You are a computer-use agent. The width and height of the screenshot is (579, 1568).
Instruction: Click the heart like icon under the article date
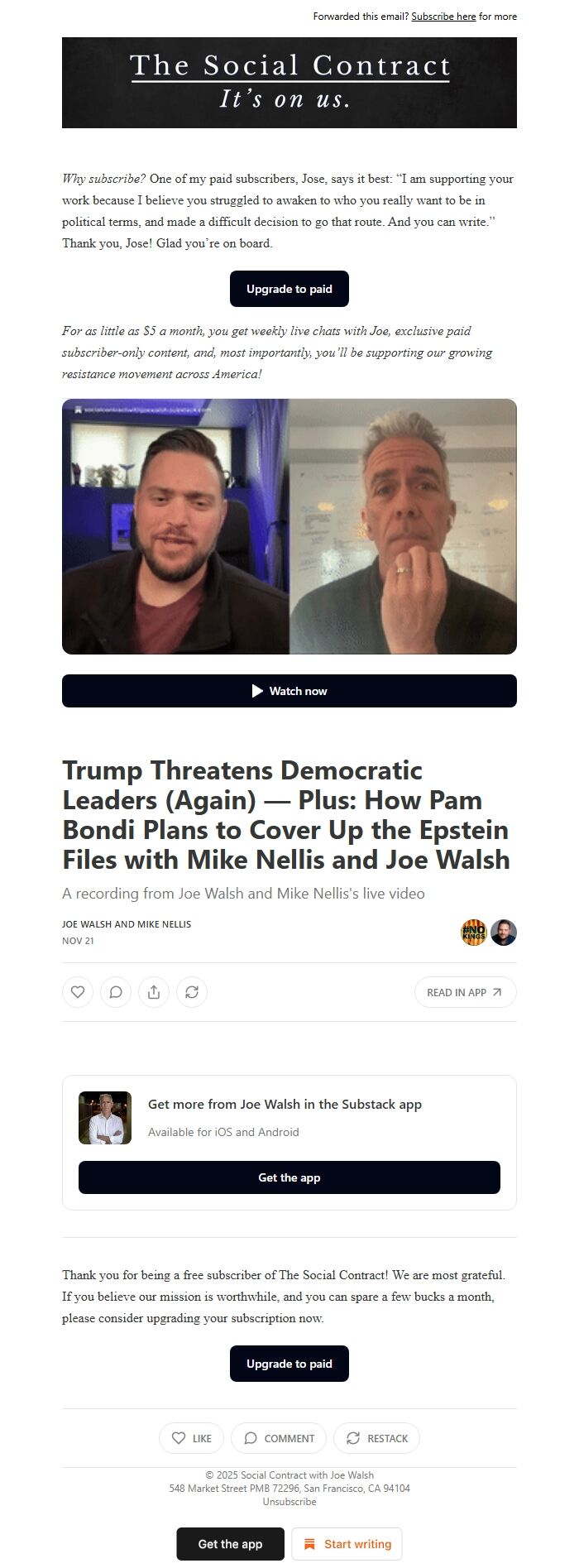(78, 992)
